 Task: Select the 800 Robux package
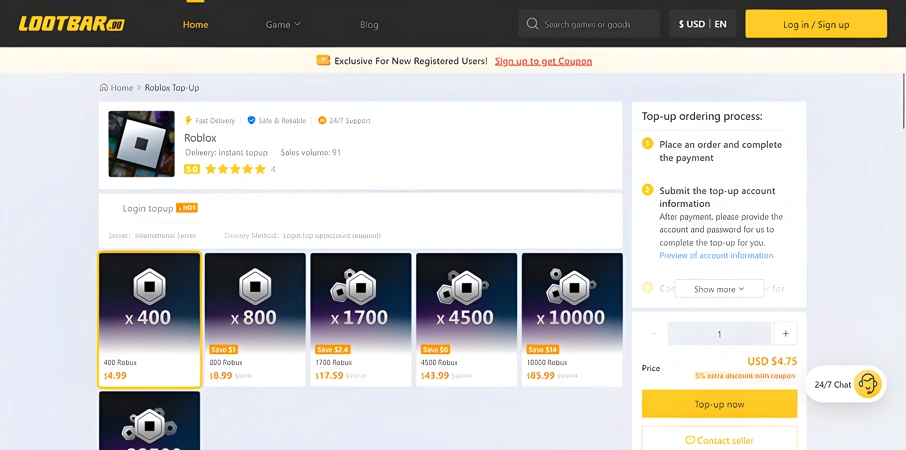(255, 319)
